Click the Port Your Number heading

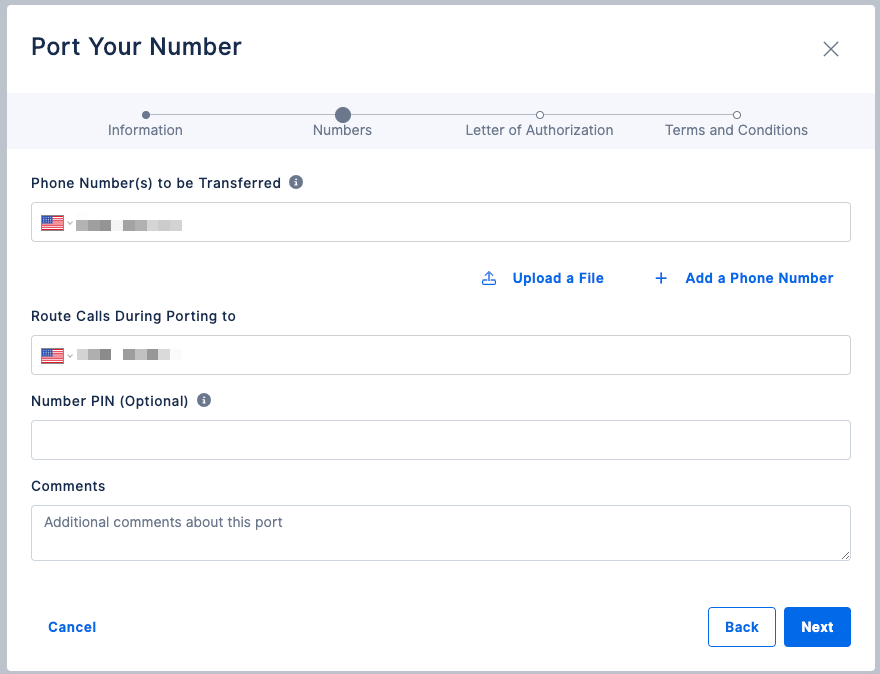(x=136, y=47)
